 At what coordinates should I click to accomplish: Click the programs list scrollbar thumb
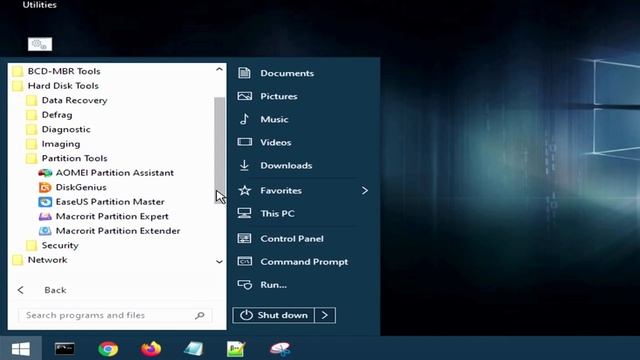point(219,150)
